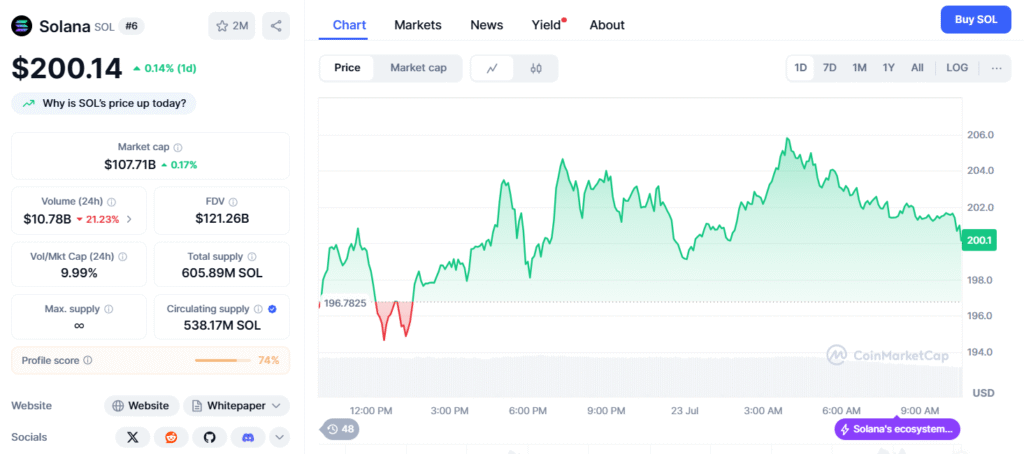The width and height of the screenshot is (1024, 454).
Task: Open Volume (24h) details chevron arrow
Action: [129, 219]
